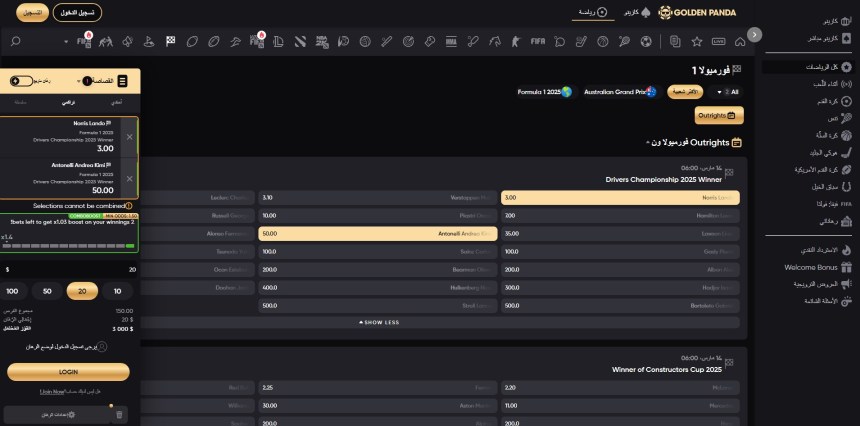Open the plain FIFA esports icon
Screen dimensions: 860x426
[538, 41]
